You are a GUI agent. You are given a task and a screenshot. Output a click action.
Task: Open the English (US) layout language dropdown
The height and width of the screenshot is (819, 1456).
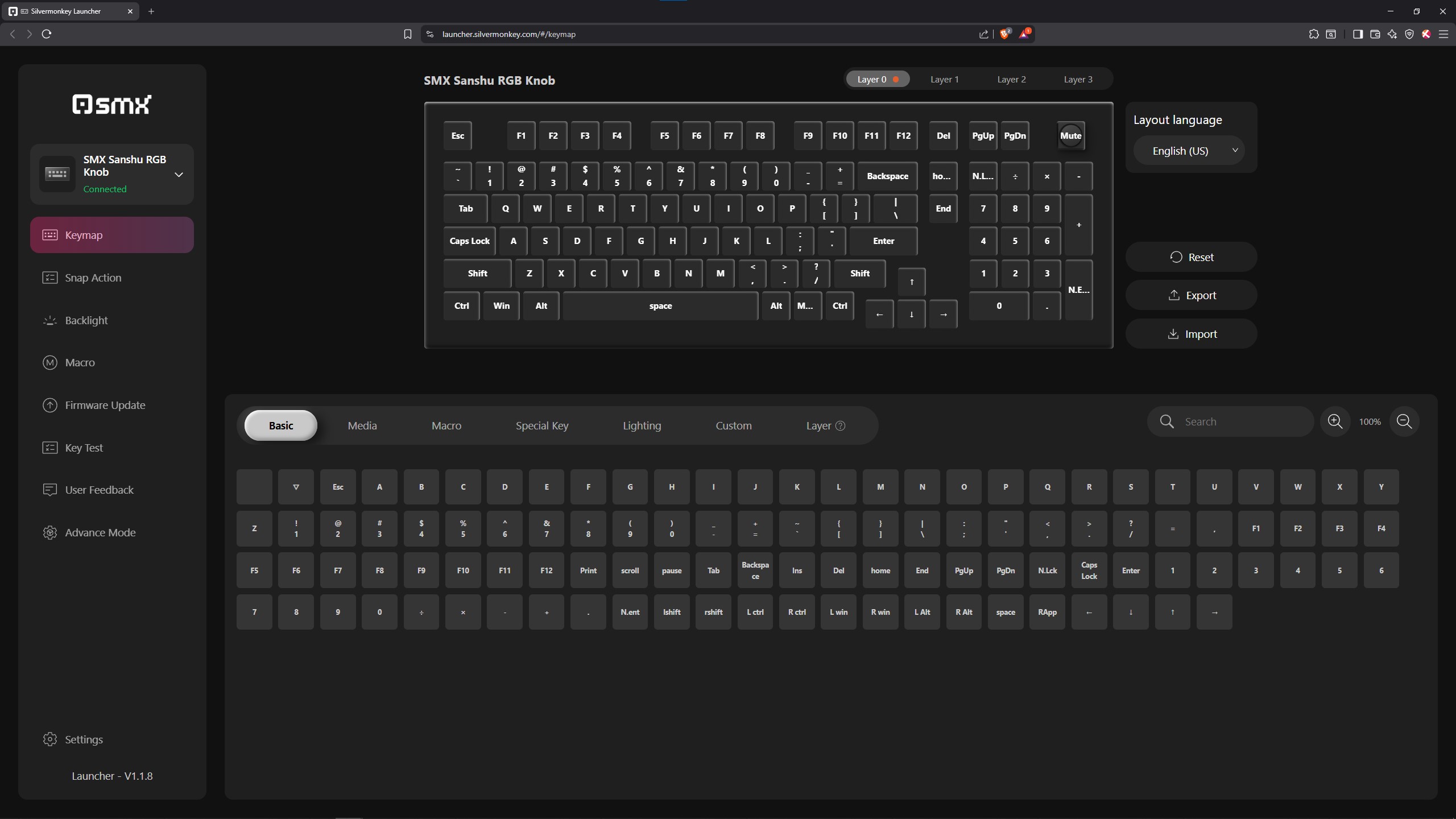coord(1189,151)
